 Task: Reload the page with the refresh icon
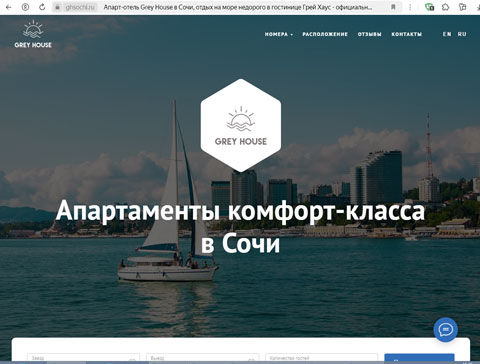(42, 7)
